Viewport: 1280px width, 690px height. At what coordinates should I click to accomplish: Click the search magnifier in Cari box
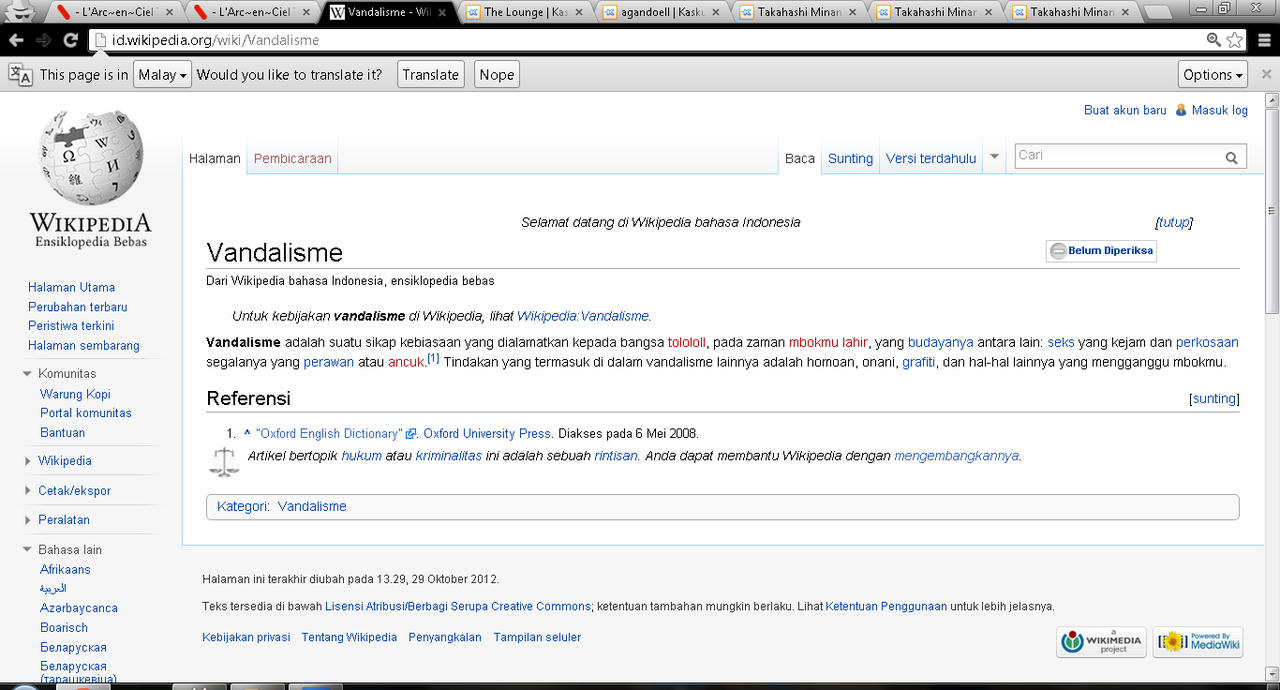1231,157
